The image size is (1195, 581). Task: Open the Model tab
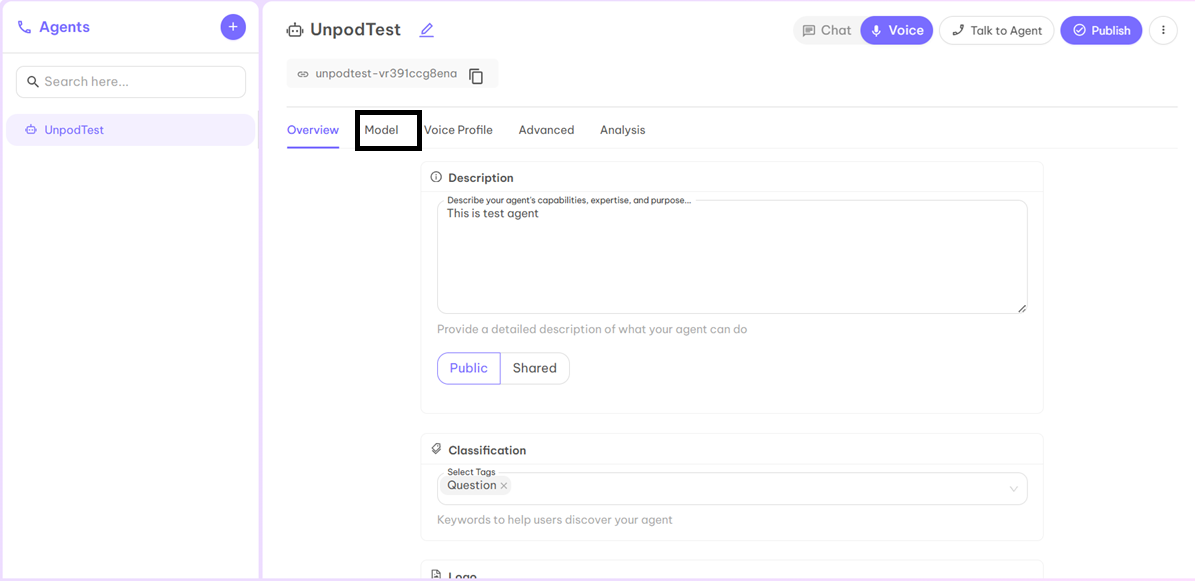382,130
